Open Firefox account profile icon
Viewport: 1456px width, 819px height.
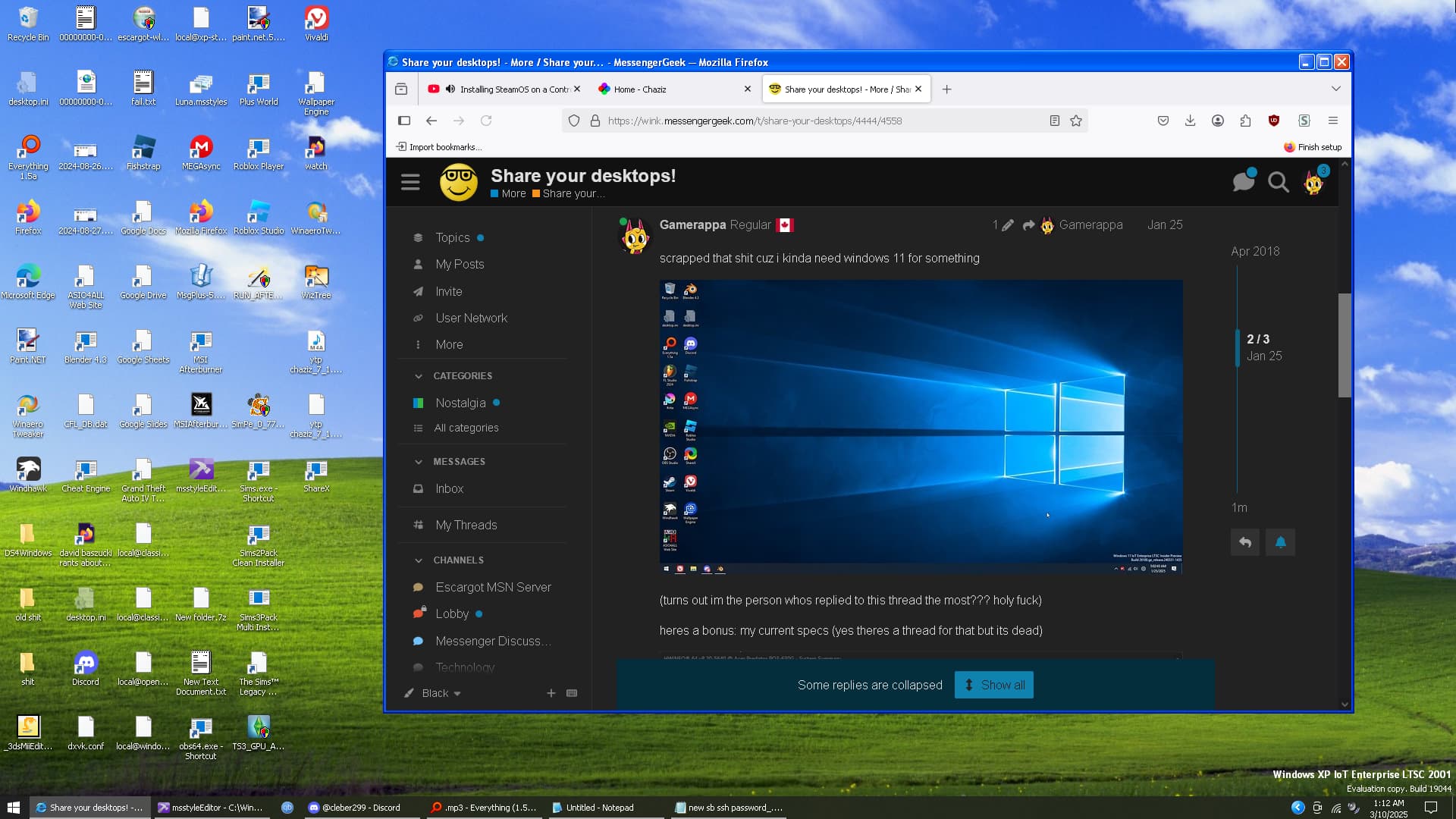(1218, 121)
